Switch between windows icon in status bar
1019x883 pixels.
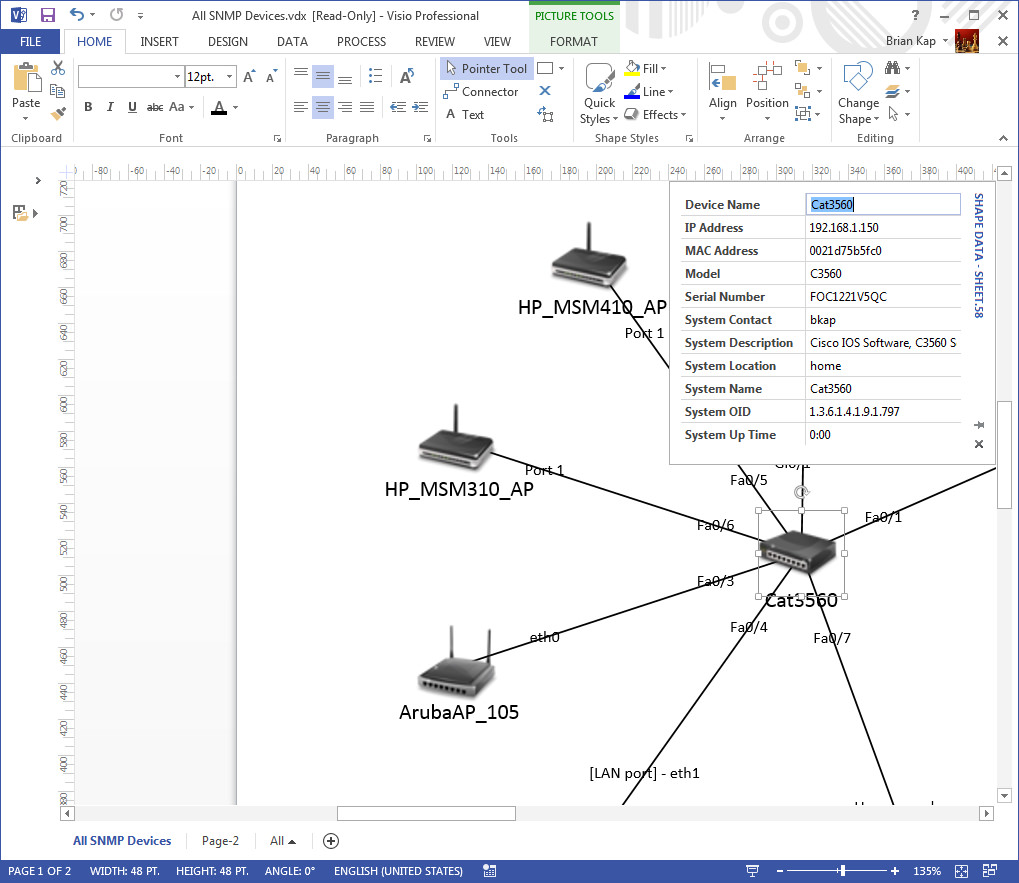point(990,871)
